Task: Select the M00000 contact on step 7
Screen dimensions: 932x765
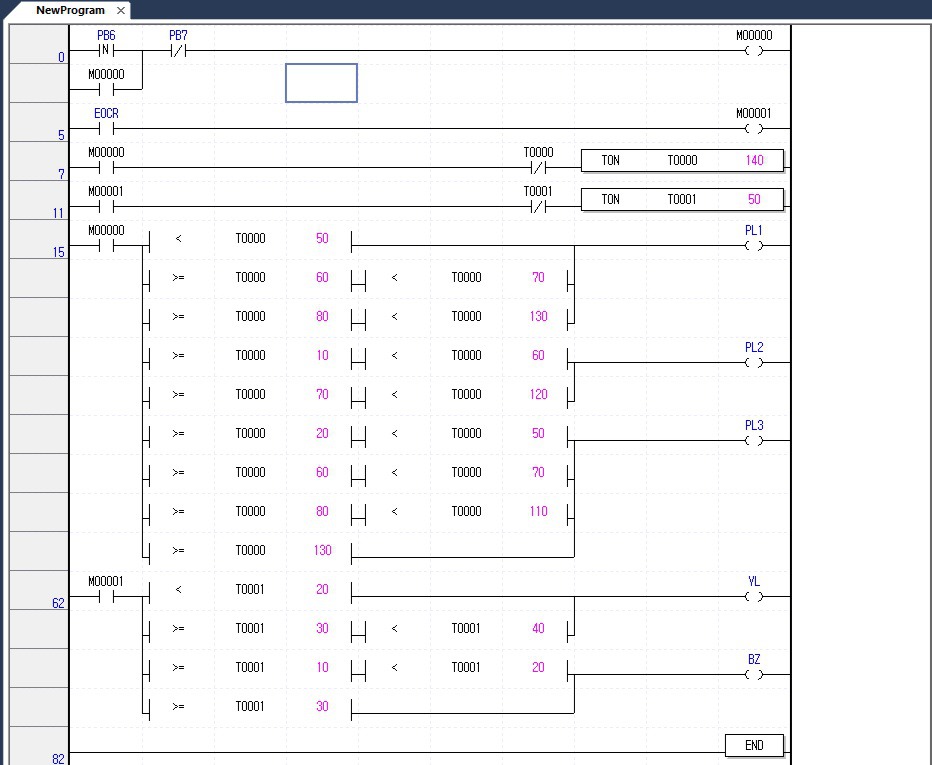Action: point(106,168)
